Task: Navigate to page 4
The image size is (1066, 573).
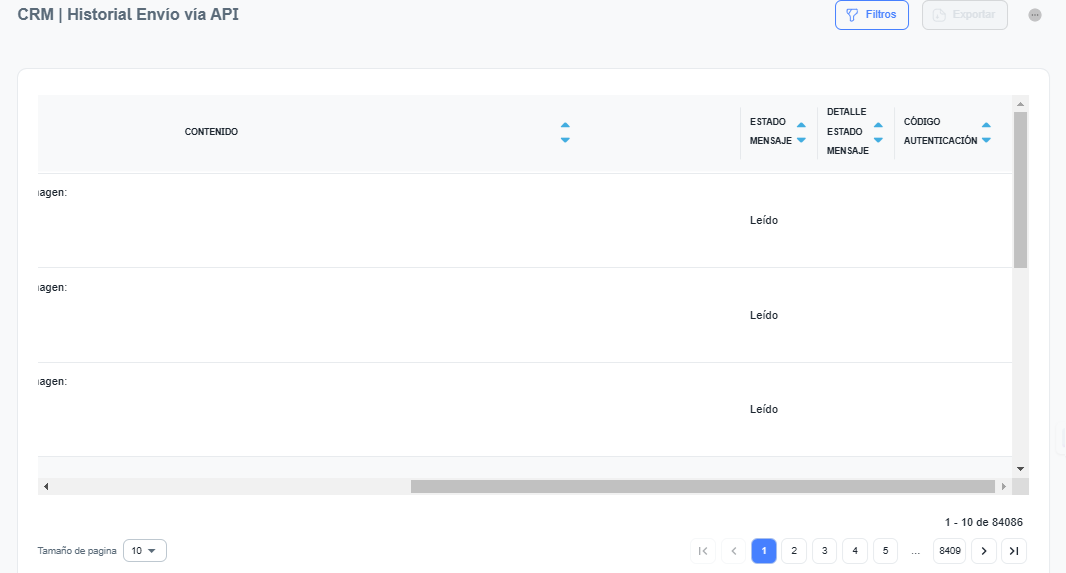Action: point(855,551)
